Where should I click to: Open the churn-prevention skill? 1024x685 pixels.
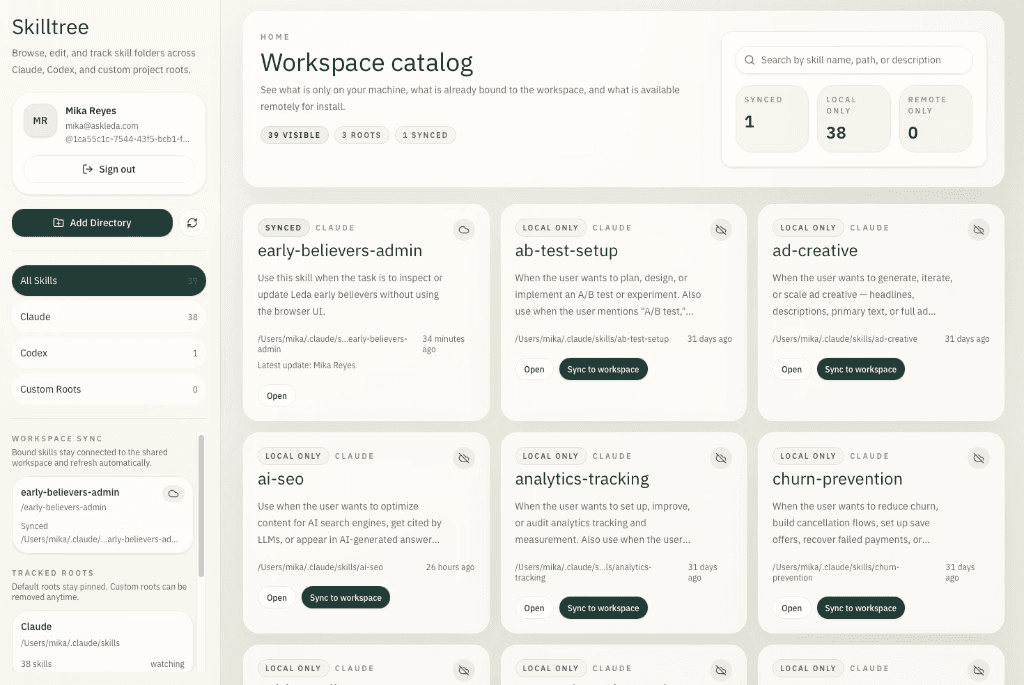[791, 607]
